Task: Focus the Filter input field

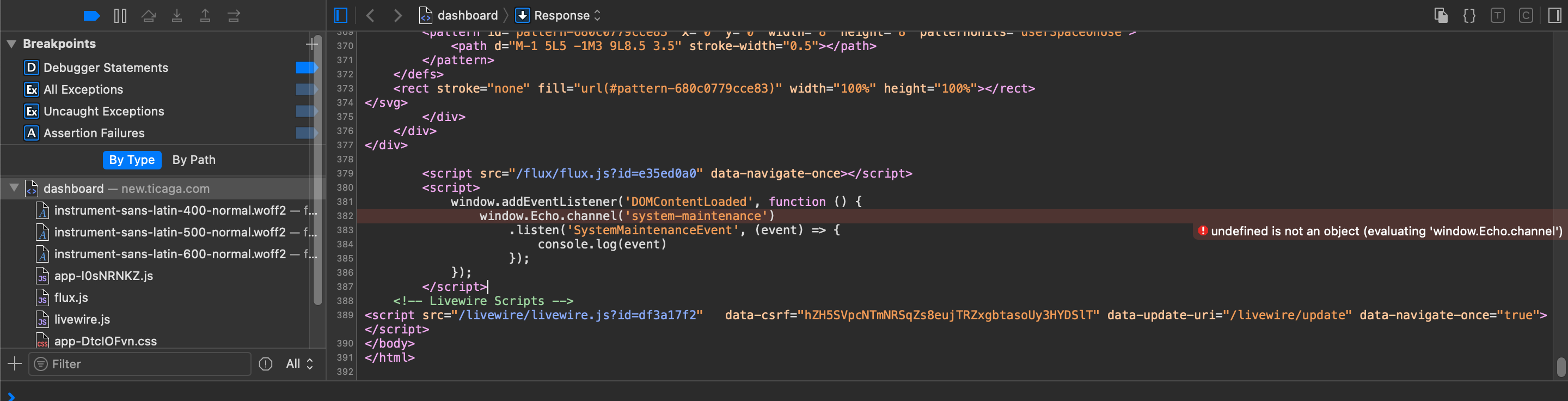Action: click(x=146, y=364)
